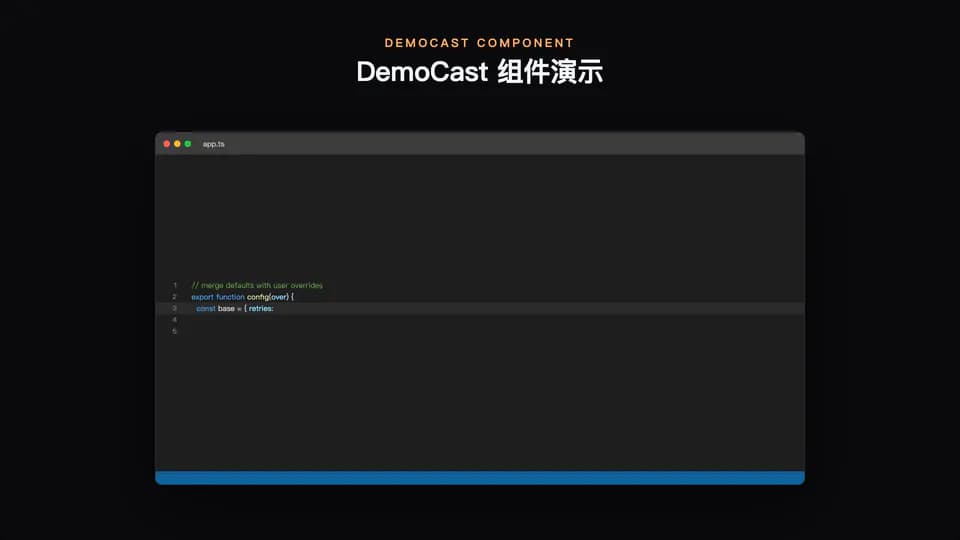Click the comment "// merge defaults with user overrides"
This screenshot has height=540, width=960.
(257, 285)
